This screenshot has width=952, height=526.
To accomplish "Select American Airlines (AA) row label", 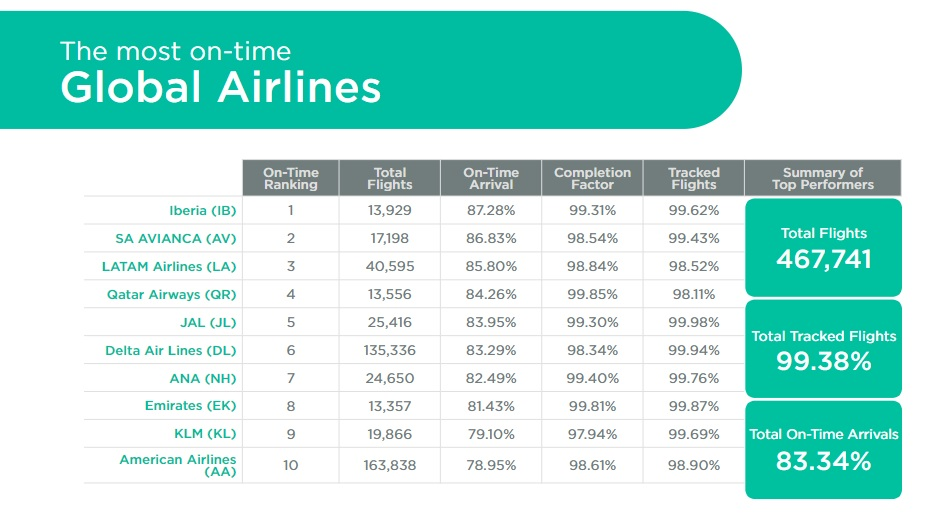I will (177, 465).
